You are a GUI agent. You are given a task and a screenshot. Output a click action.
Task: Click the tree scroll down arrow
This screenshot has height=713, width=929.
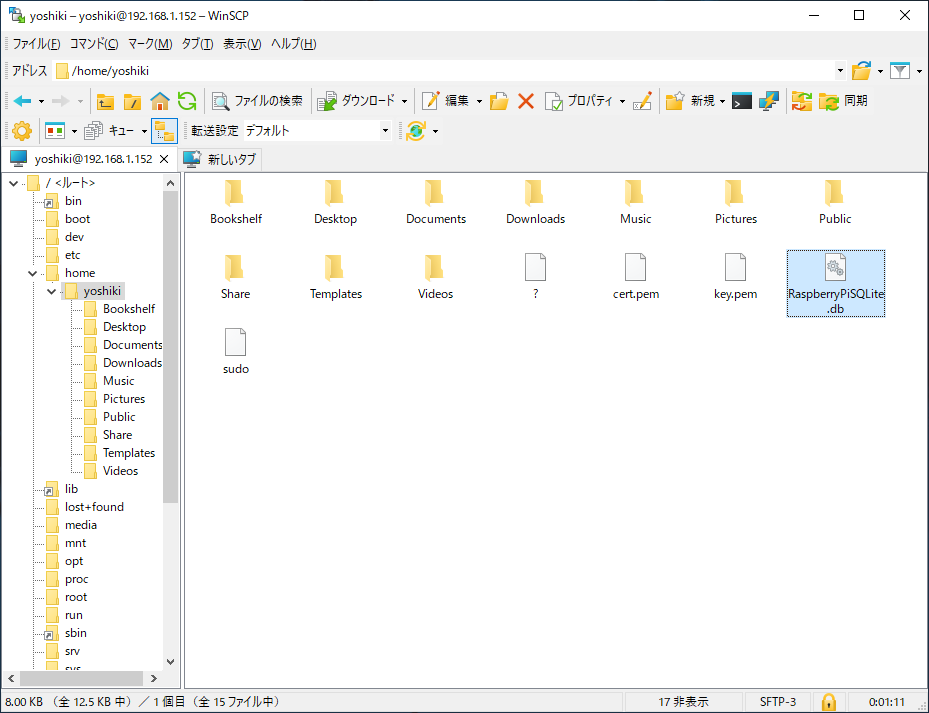coord(170,662)
